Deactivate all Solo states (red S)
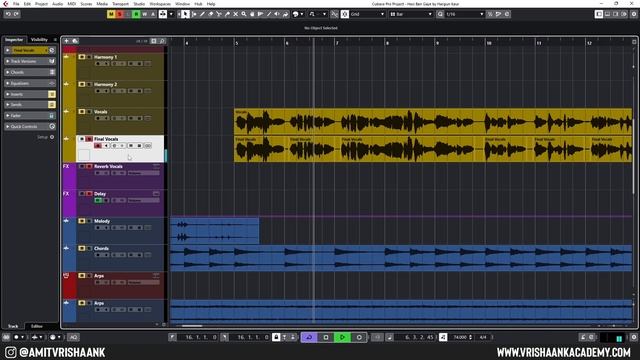This screenshot has width=640, height=360. pos(120,14)
